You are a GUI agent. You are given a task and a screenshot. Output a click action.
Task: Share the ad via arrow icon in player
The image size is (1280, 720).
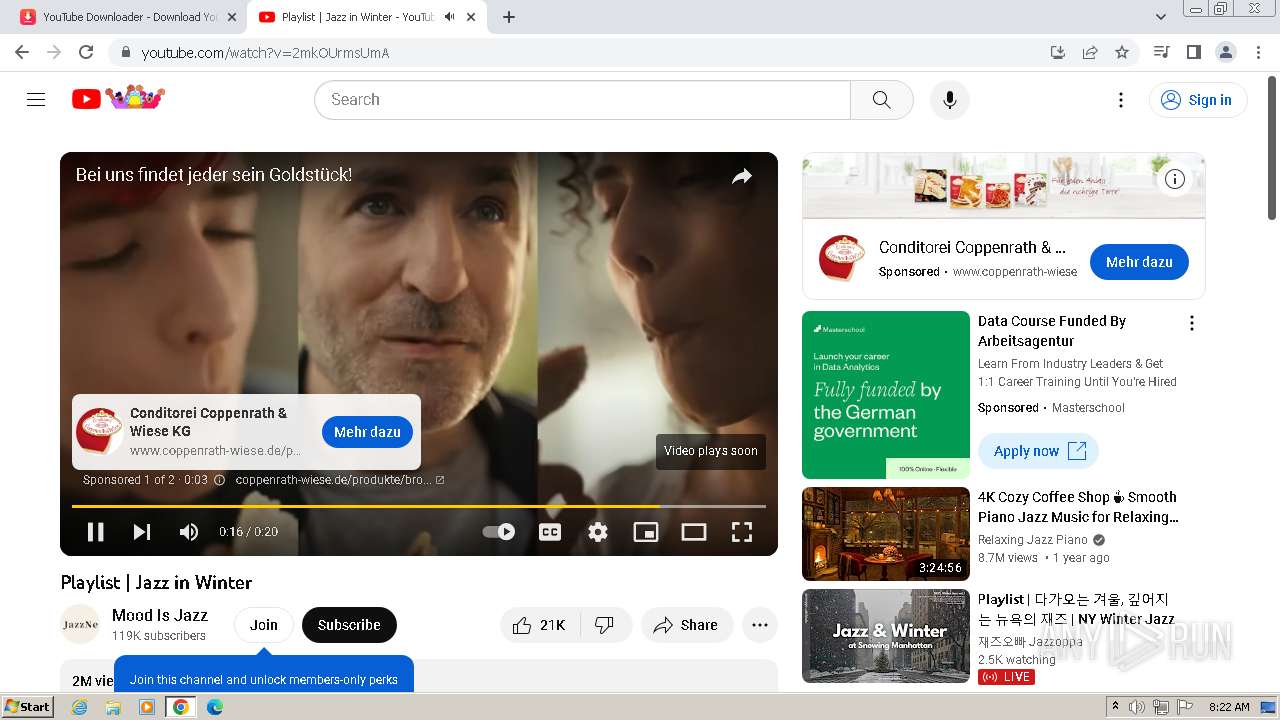[741, 177]
